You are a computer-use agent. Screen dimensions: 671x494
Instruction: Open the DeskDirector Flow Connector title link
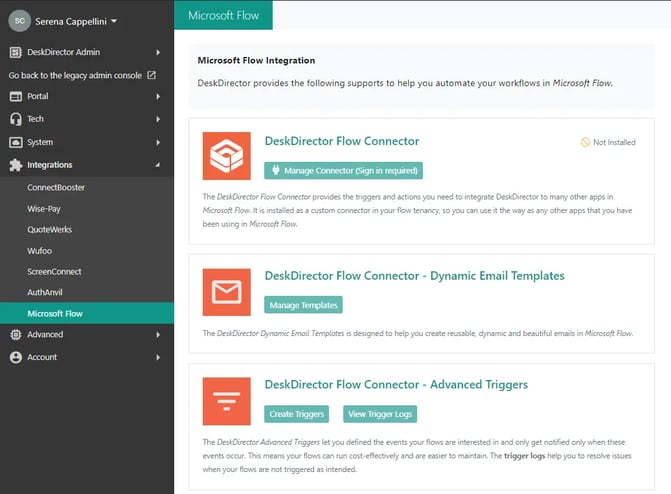tap(341, 141)
